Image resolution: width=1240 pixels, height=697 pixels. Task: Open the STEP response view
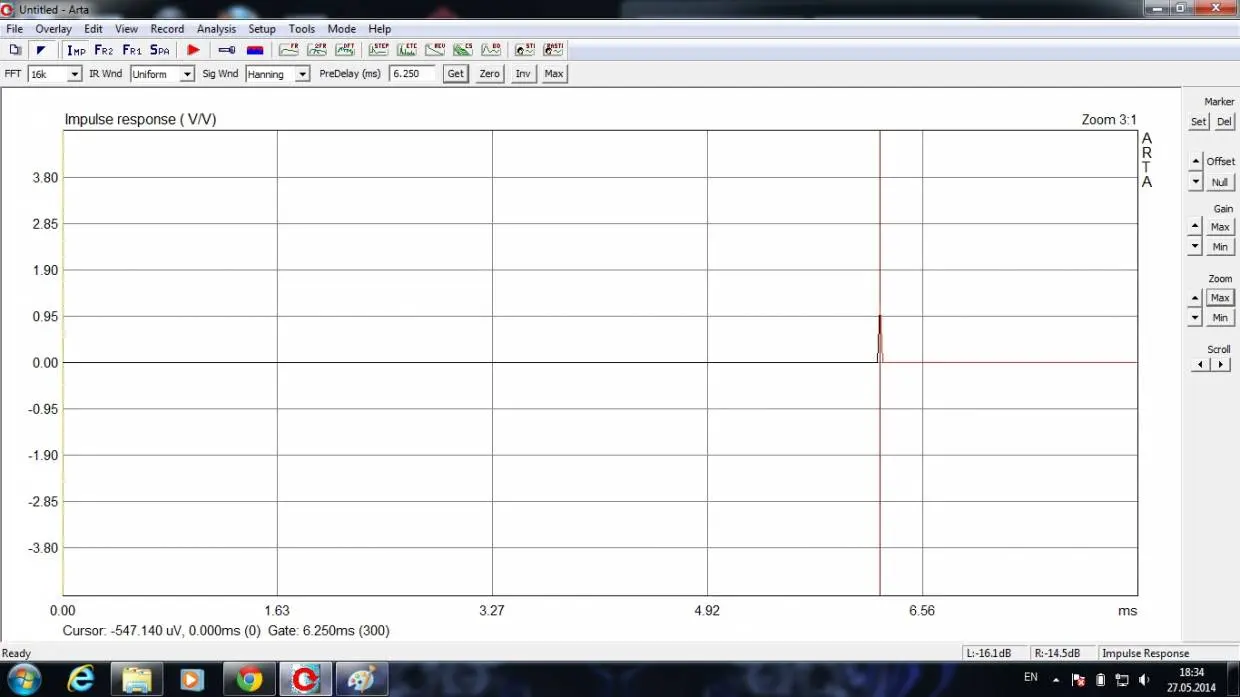pos(379,49)
